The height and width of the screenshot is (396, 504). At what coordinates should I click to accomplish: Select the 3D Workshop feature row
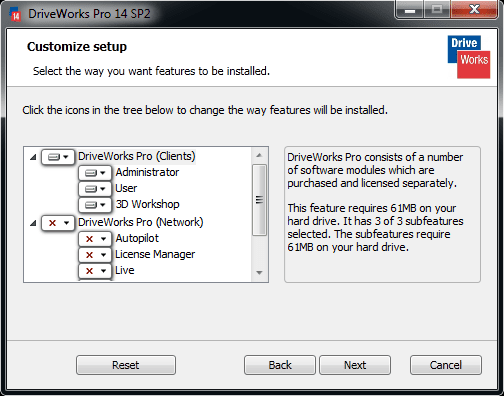tap(147, 204)
